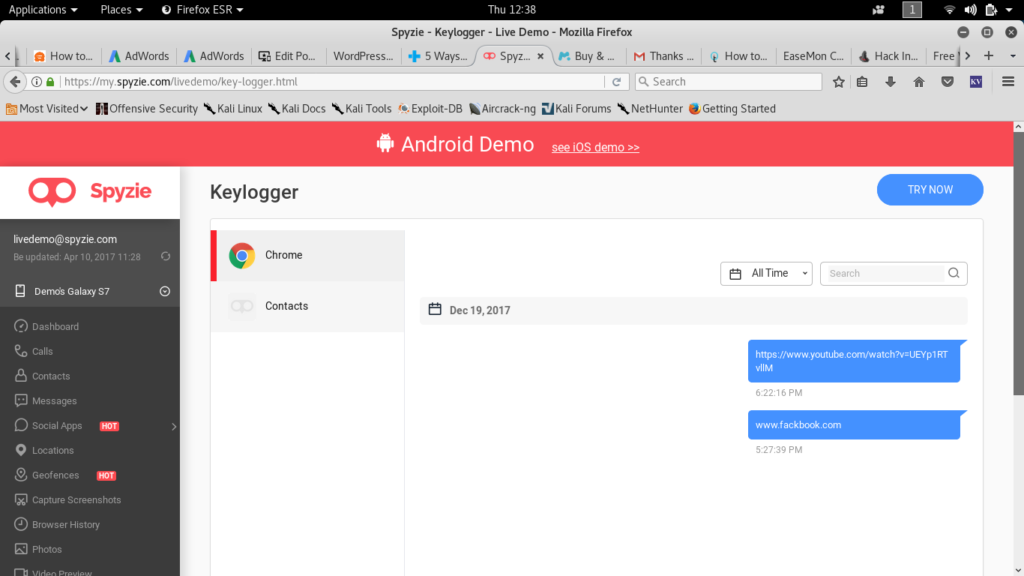Click the Pocket icon in the toolbar
Viewport: 1024px width, 576px height.
(947, 82)
